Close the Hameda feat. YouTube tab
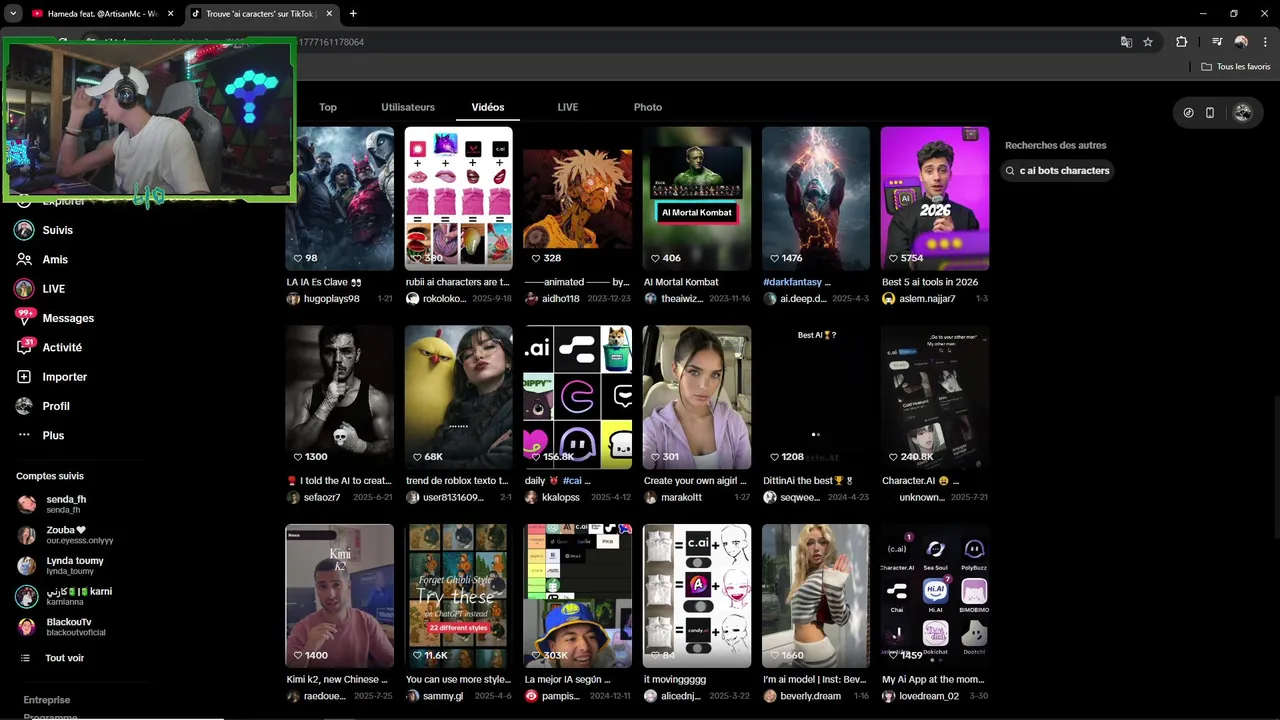Image resolution: width=1280 pixels, height=720 pixels. click(170, 14)
